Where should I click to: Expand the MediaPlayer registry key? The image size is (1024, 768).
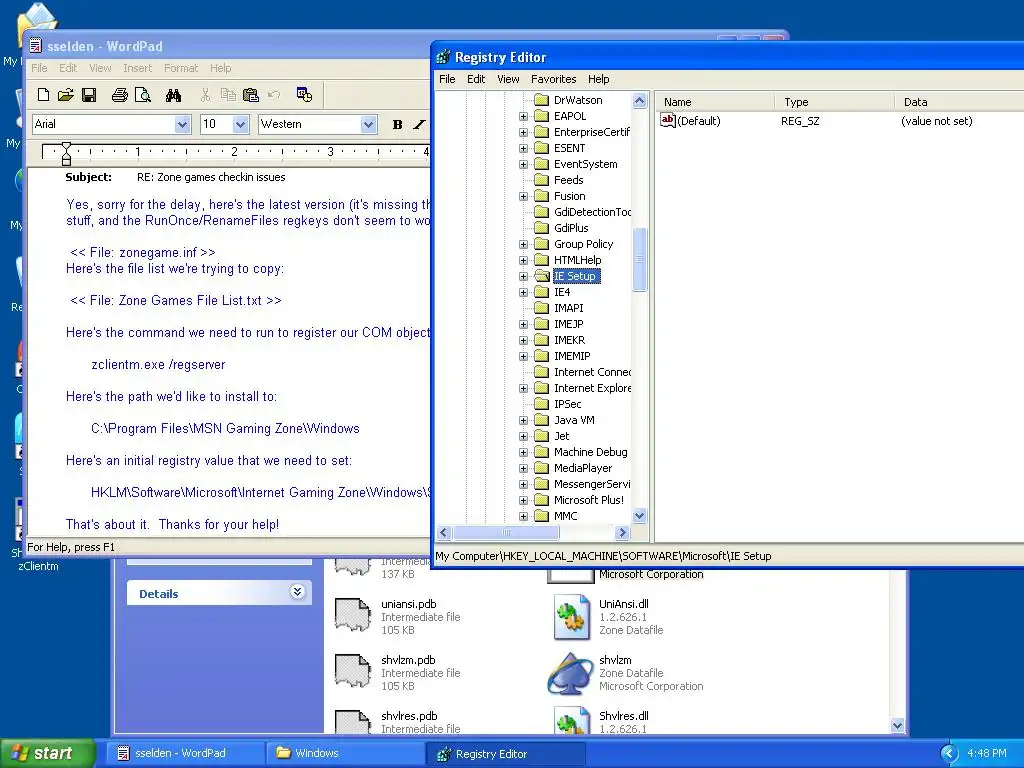click(x=523, y=468)
